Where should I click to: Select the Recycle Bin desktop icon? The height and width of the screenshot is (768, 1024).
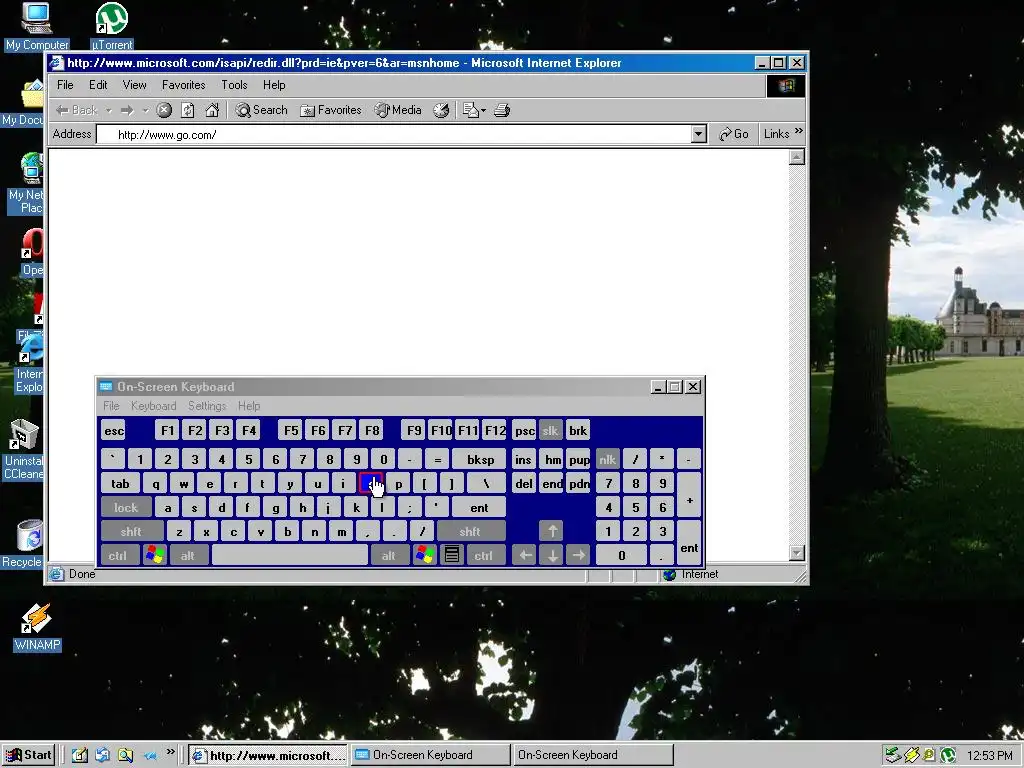[x=22, y=543]
